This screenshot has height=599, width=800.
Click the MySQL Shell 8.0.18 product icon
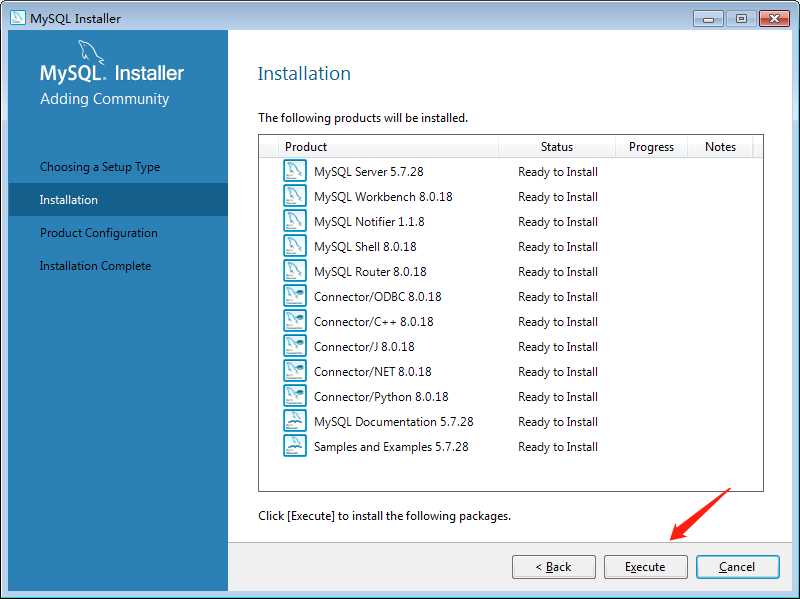295,246
